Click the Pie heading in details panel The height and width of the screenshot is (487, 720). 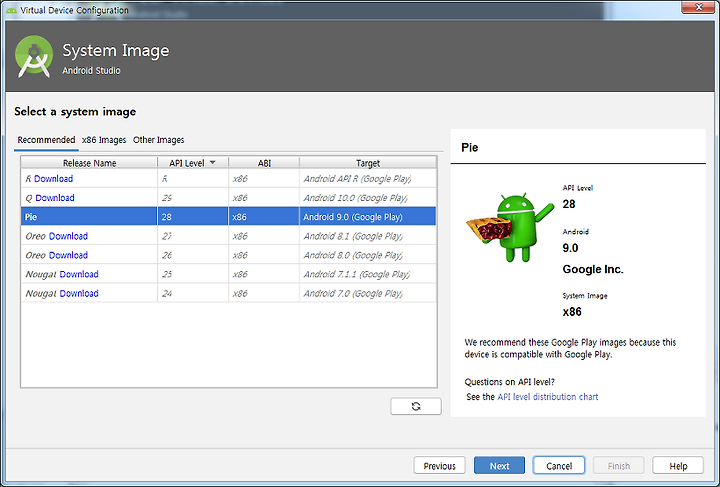pos(470,147)
